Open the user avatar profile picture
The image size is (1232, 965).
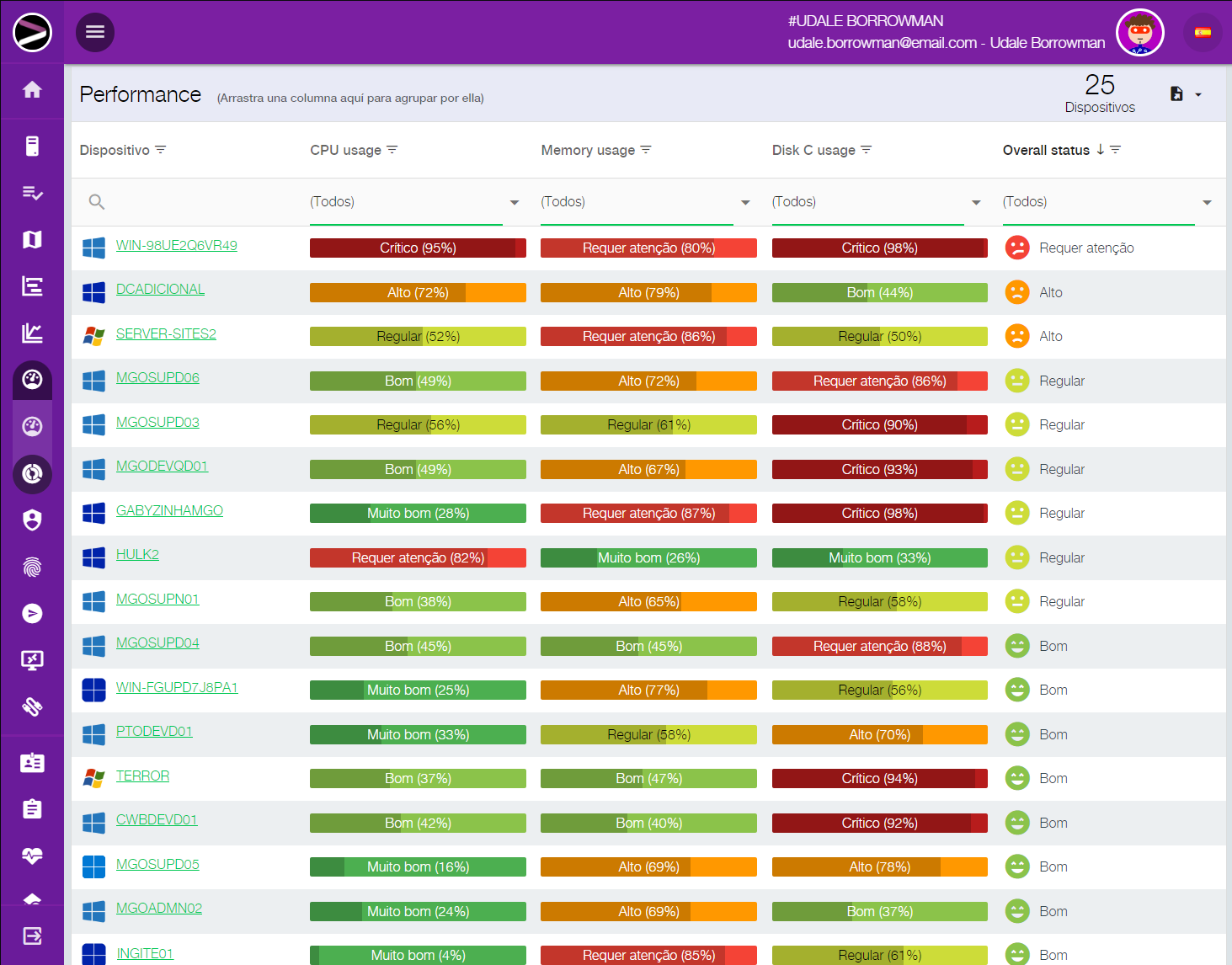[x=1139, y=33]
